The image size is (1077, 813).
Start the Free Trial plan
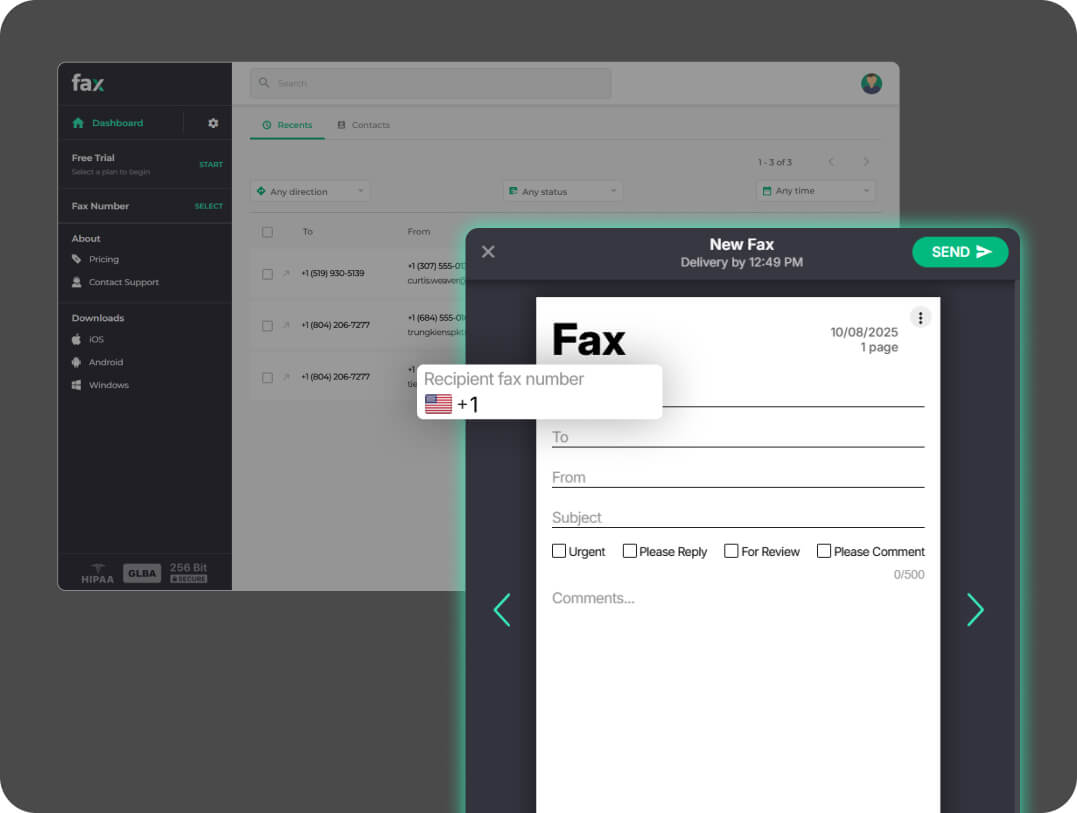tap(211, 164)
